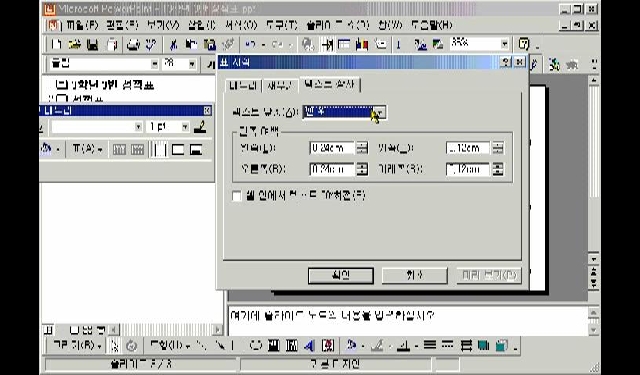This screenshot has height=375, width=640.
Task: Click the top margin input field
Action: tap(468, 148)
